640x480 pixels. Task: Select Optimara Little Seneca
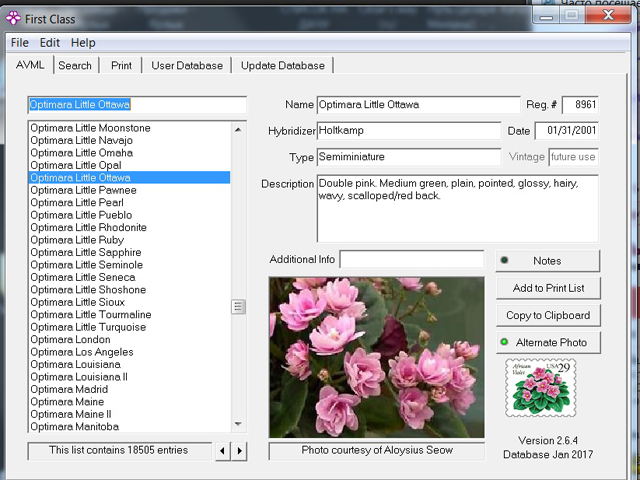click(x=130, y=277)
